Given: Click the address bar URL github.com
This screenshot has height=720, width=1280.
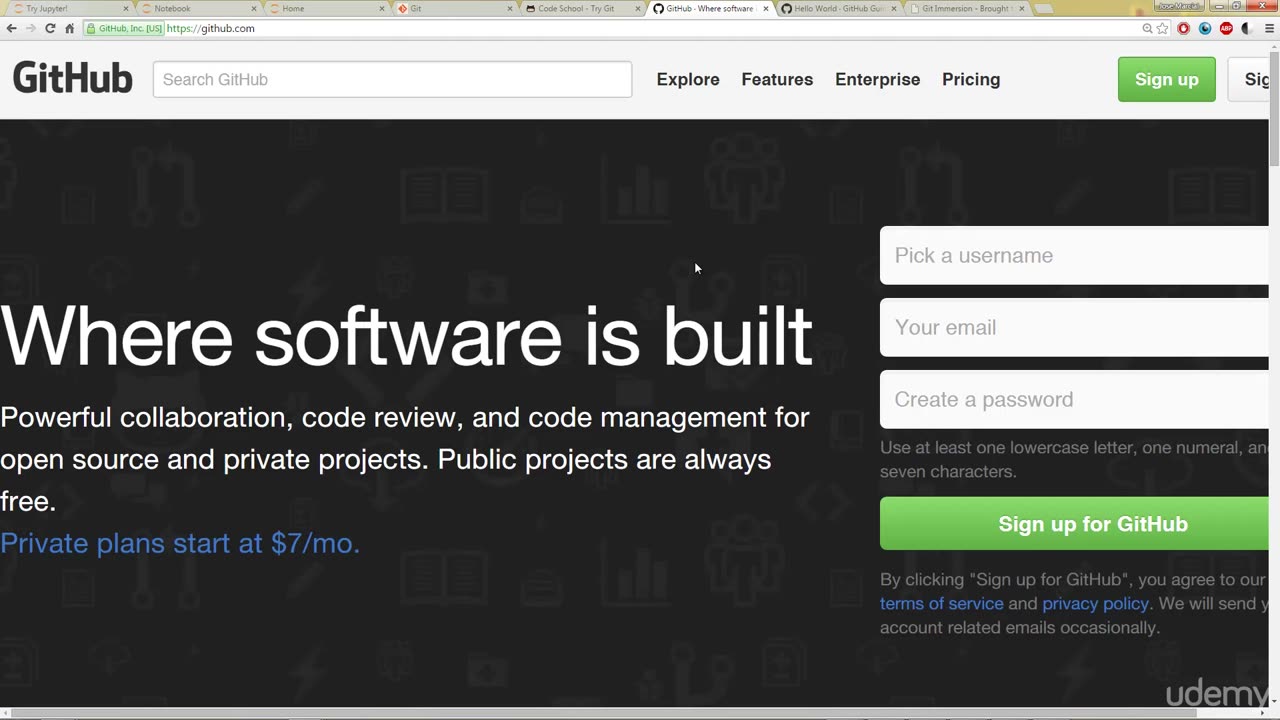Looking at the screenshot, I should (211, 28).
